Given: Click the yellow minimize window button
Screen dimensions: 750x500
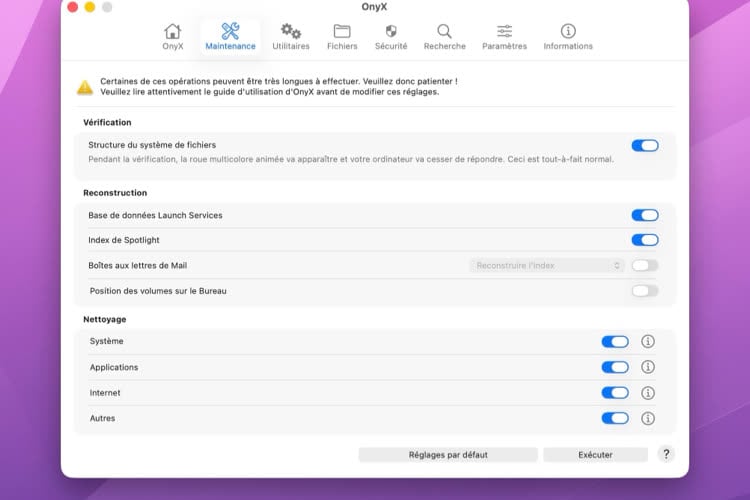Looking at the screenshot, I should point(89,7).
